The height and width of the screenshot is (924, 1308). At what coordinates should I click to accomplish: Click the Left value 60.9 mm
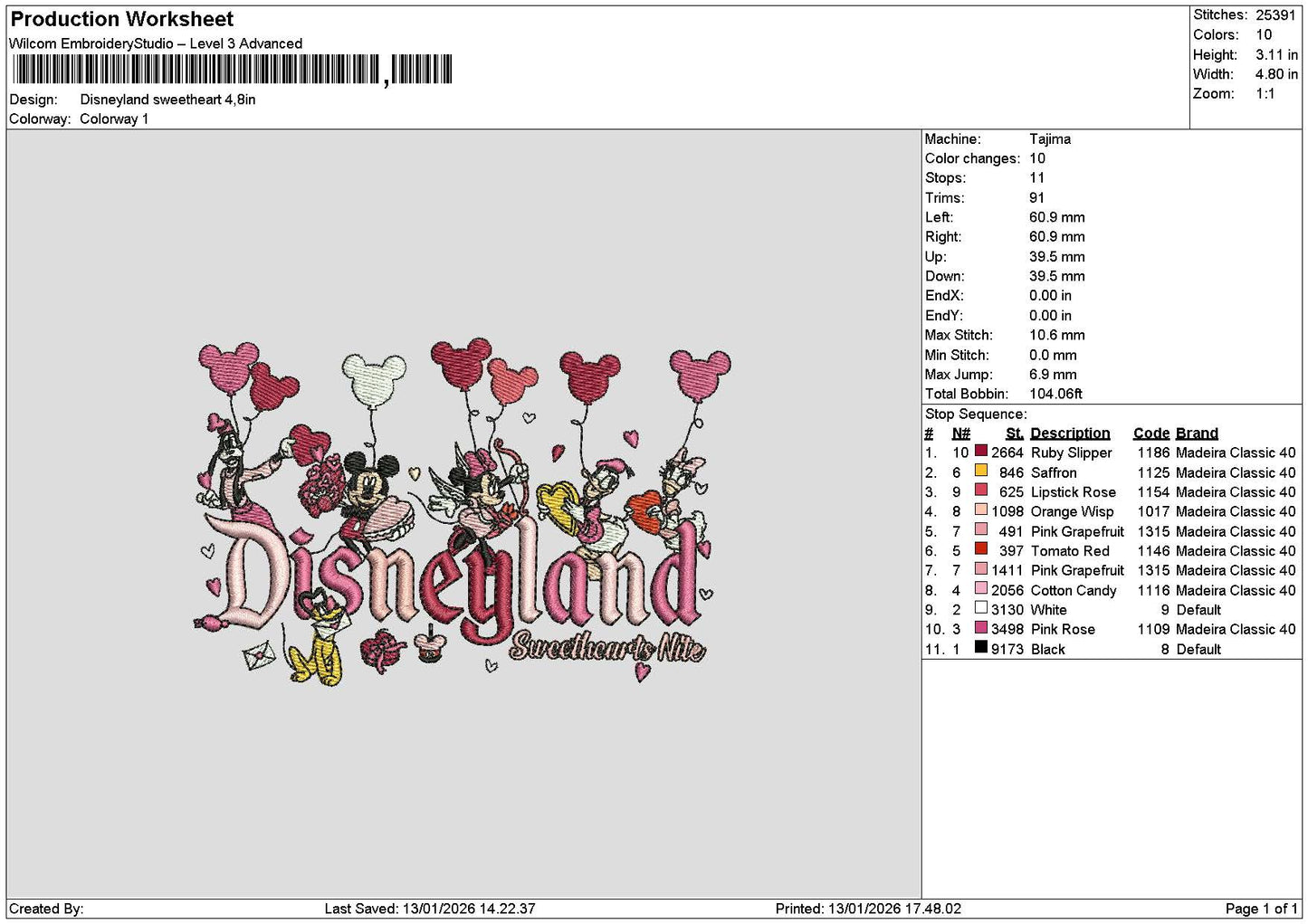click(1057, 217)
